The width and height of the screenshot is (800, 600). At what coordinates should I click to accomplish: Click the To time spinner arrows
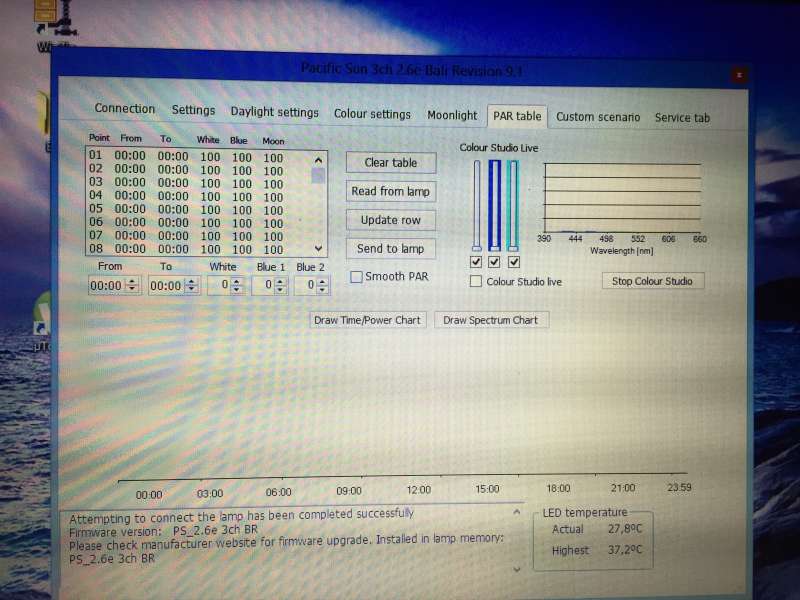189,286
